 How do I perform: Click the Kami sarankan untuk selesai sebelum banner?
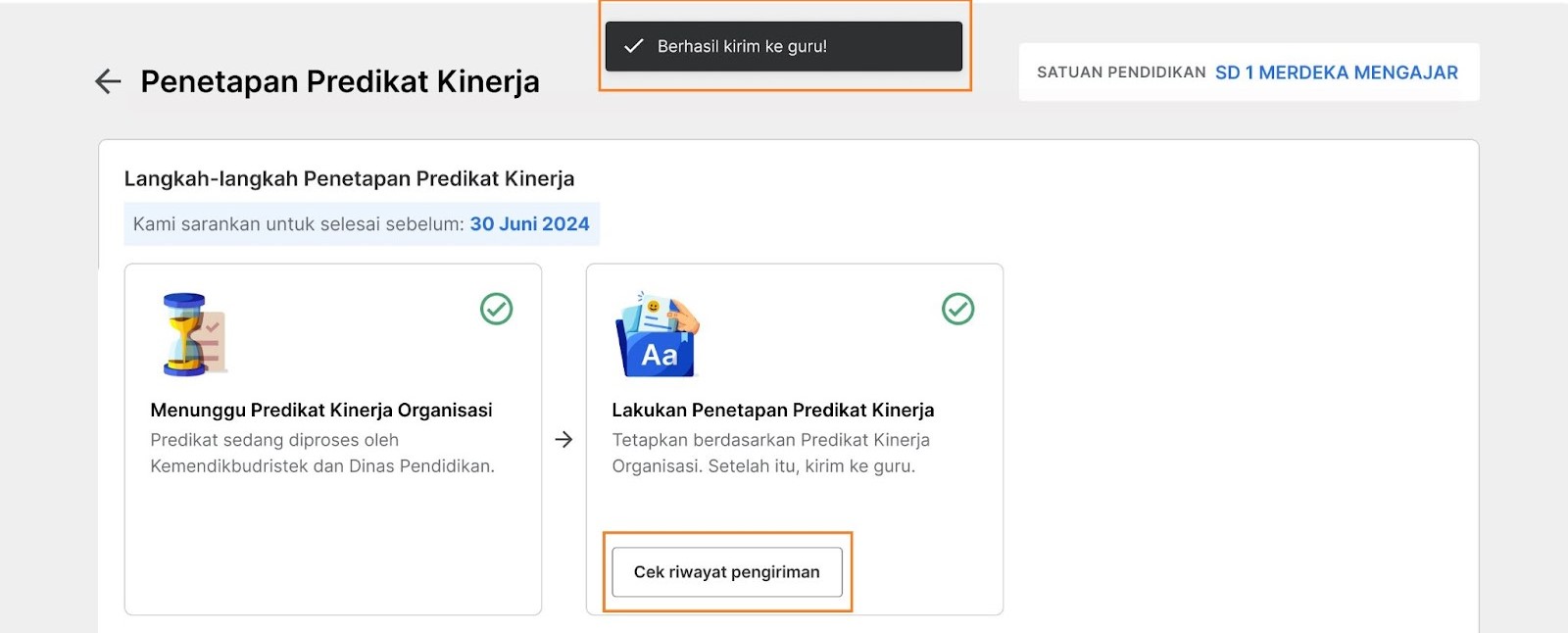click(x=362, y=224)
